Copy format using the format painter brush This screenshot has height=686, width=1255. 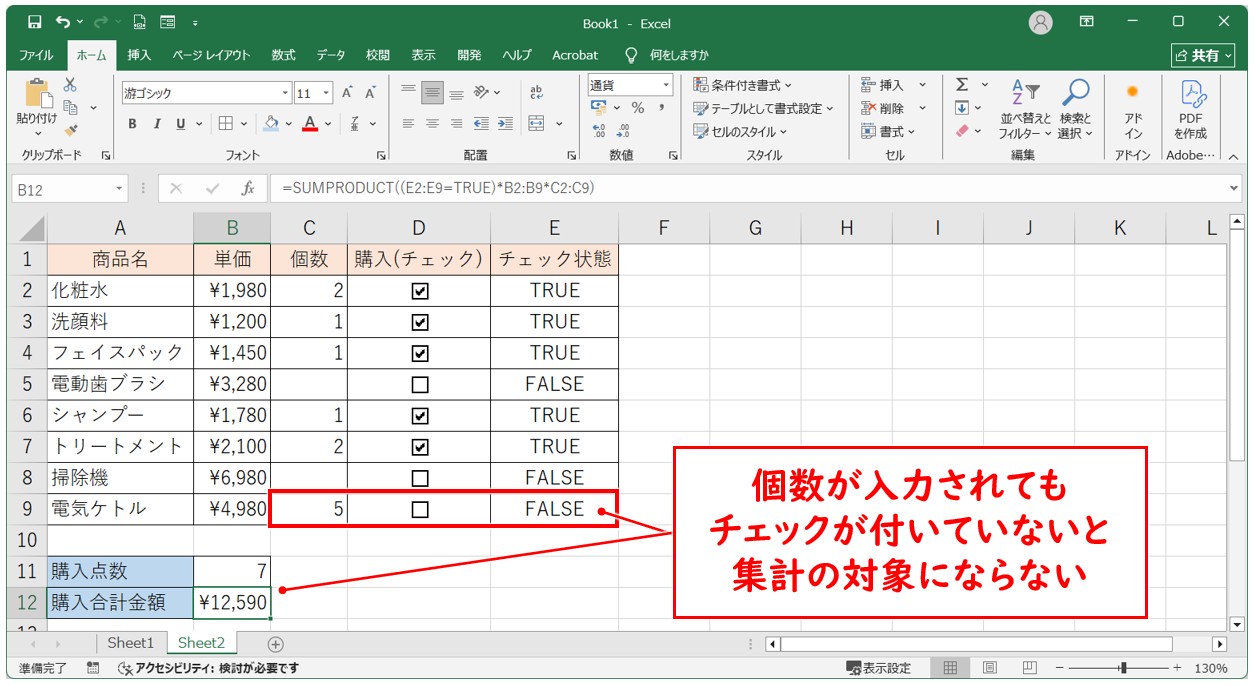70,129
